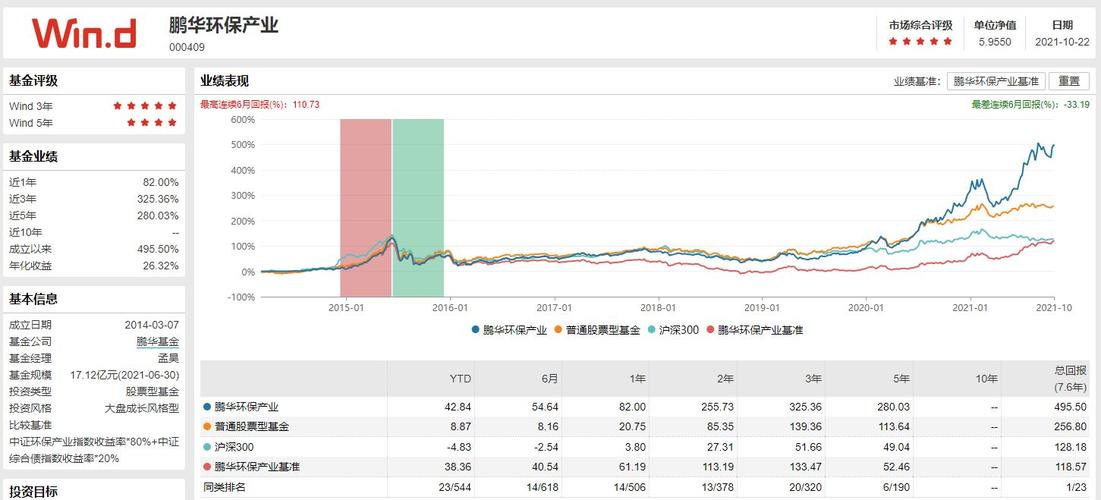Viewport: 1101px width, 500px height.
Task: Click the 年化收益 value 26.32%
Action: coord(161,266)
